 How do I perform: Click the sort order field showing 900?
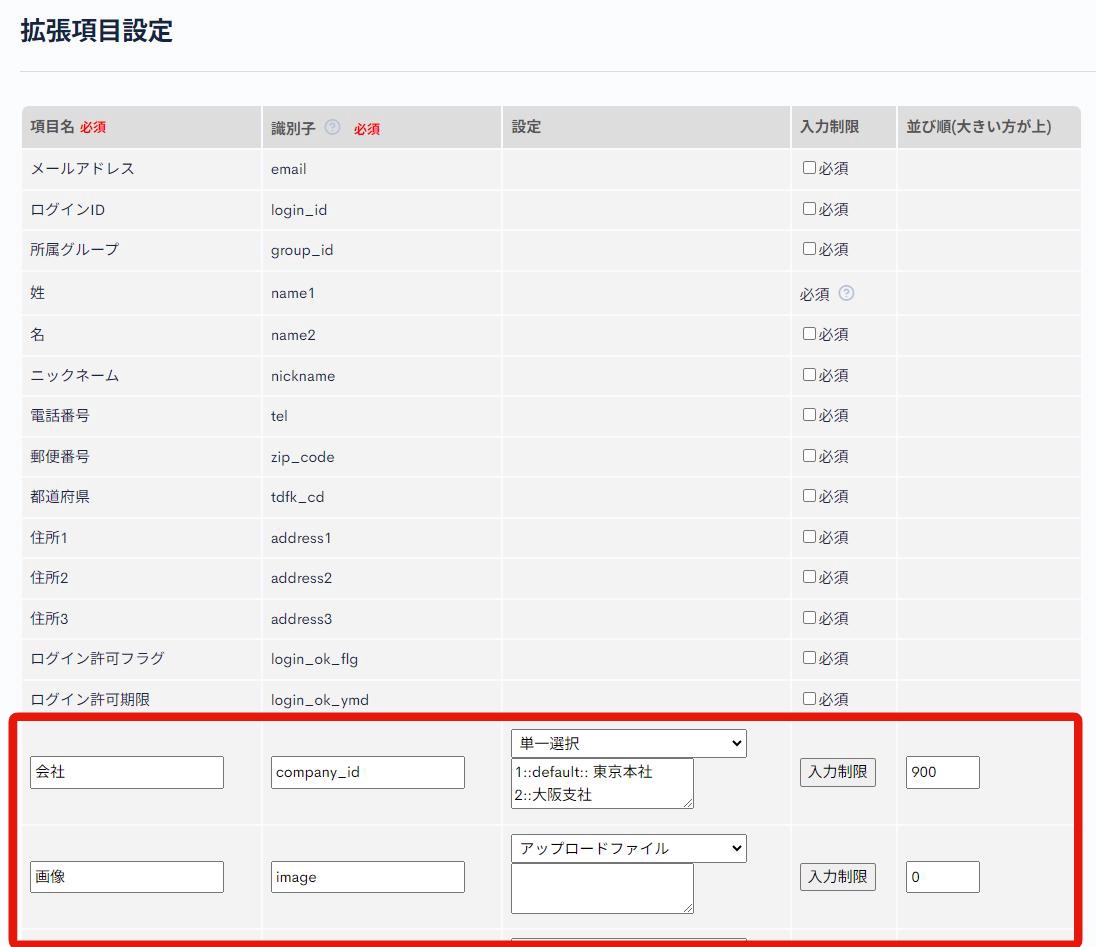click(942, 772)
